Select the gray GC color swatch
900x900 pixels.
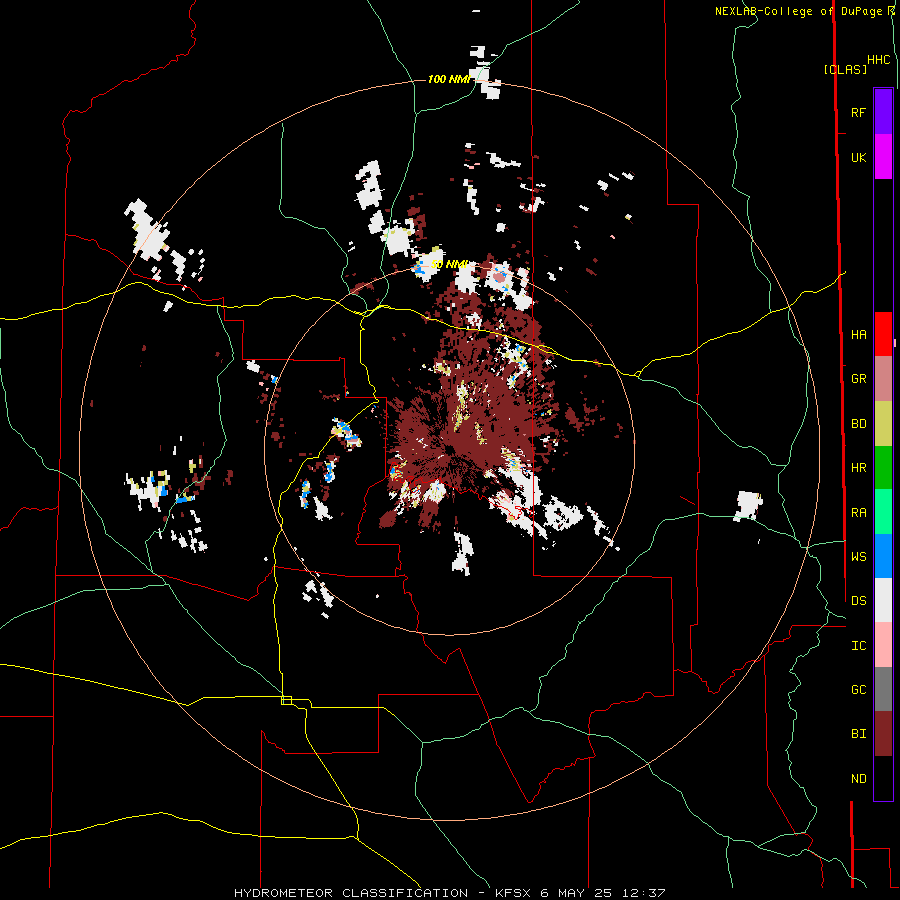883,689
